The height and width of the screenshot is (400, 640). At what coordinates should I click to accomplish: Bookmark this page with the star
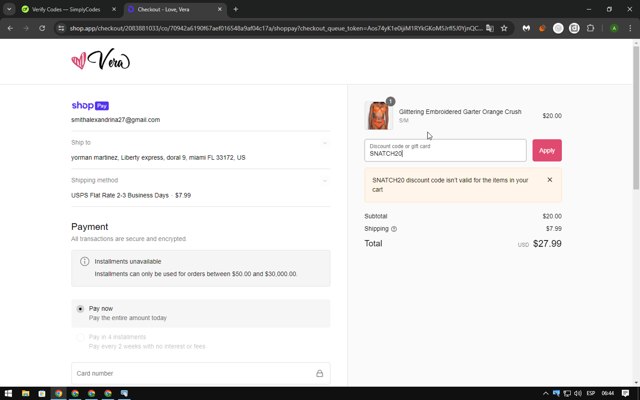coord(504,28)
